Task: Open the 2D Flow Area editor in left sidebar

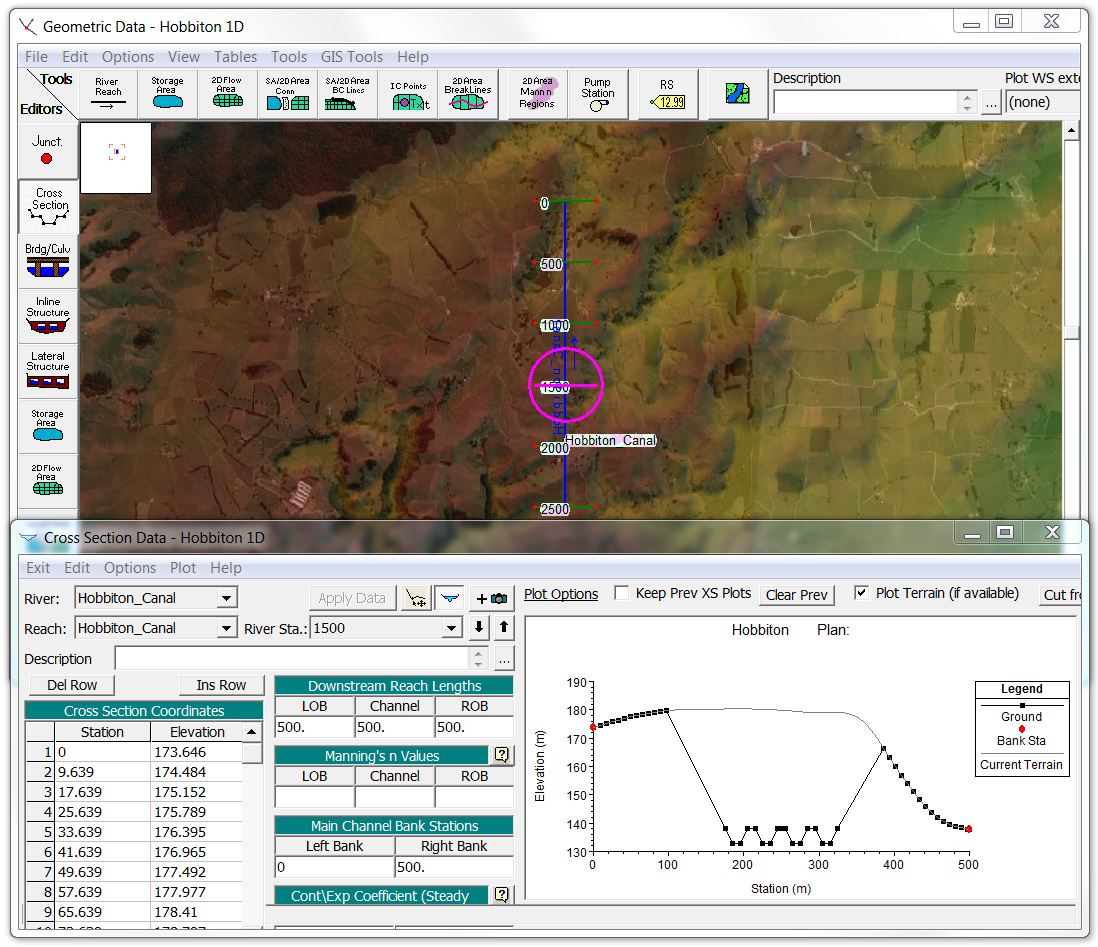Action: point(48,480)
